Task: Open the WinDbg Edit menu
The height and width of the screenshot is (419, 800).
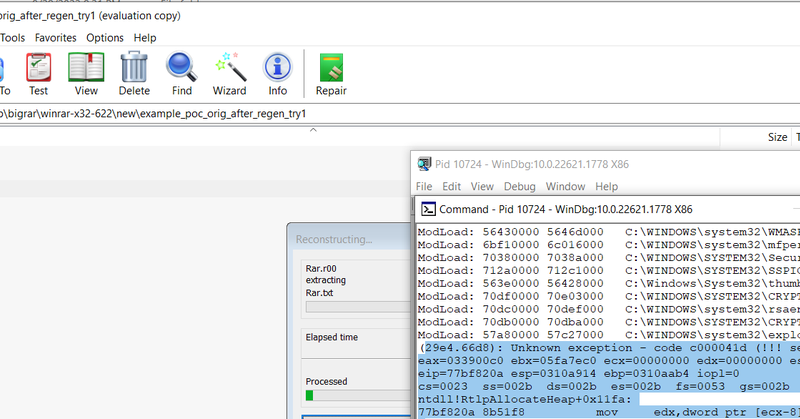Action: tap(452, 186)
